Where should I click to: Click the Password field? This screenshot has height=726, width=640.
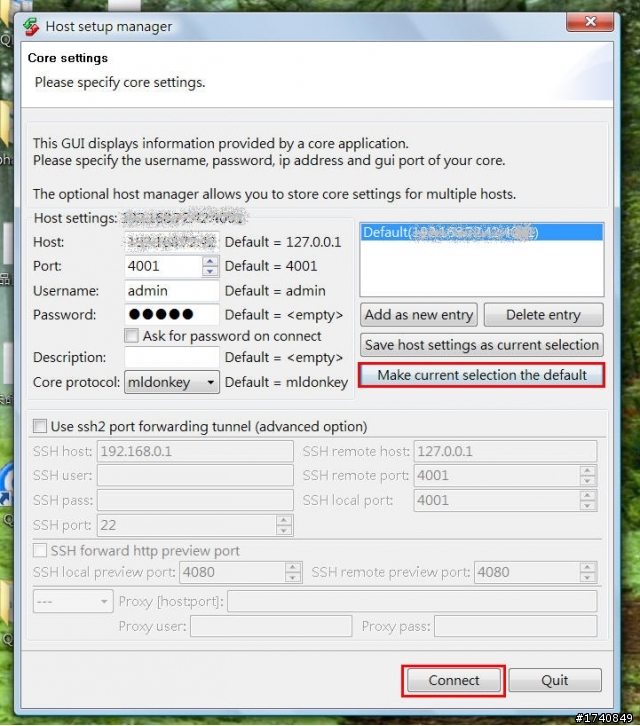pyautogui.click(x=172, y=315)
